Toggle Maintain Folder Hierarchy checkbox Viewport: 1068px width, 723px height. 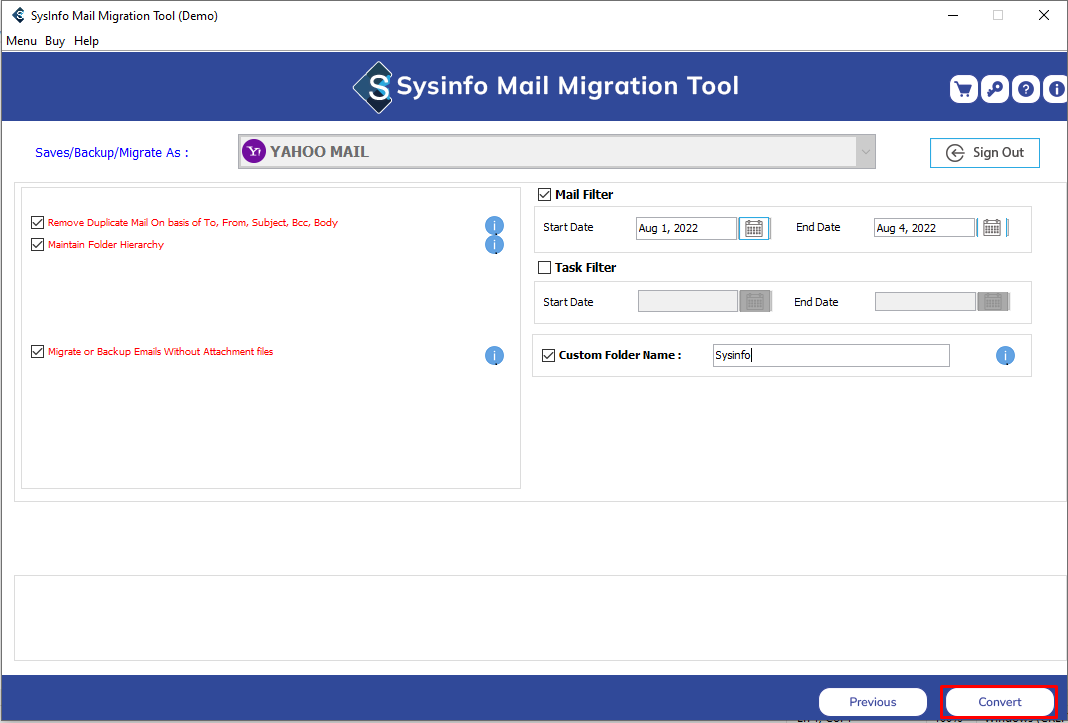pos(38,245)
